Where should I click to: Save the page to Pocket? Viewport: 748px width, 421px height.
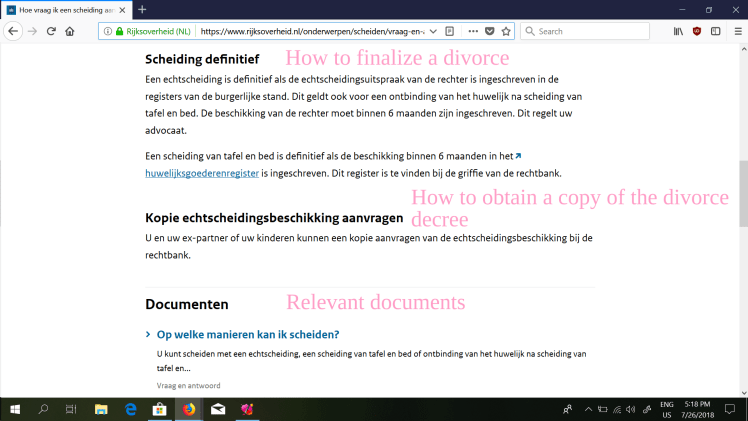(x=489, y=31)
